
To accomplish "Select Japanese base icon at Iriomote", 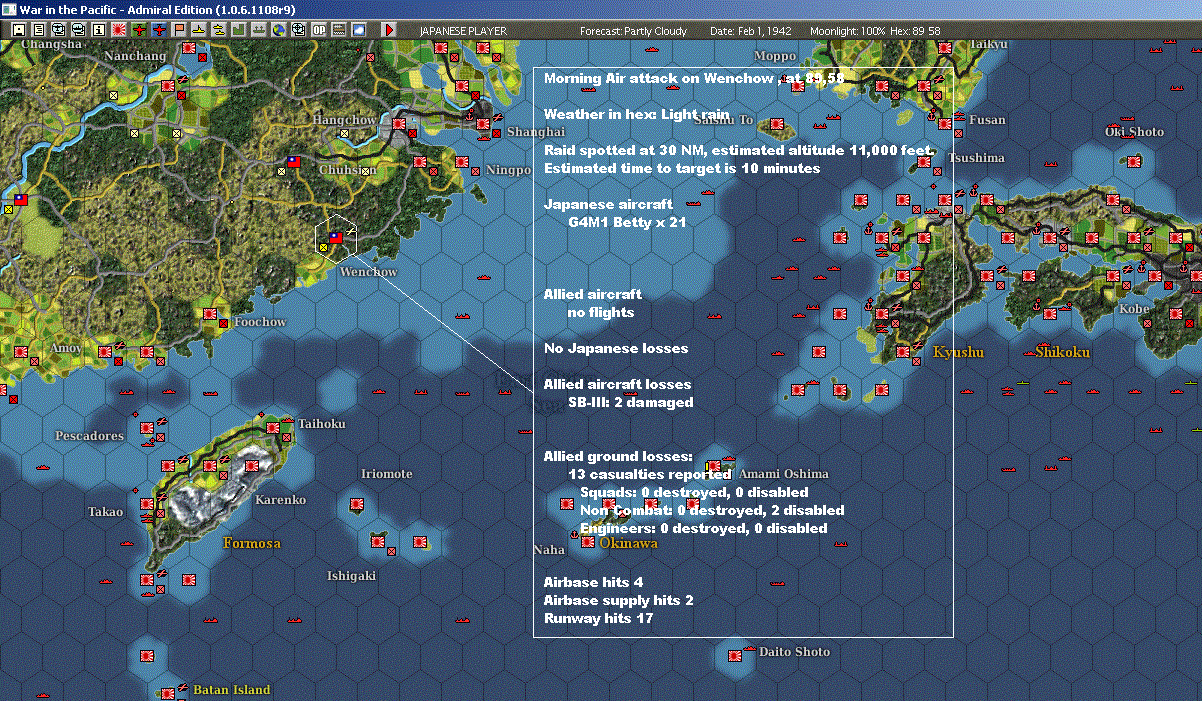I will tap(356, 507).
